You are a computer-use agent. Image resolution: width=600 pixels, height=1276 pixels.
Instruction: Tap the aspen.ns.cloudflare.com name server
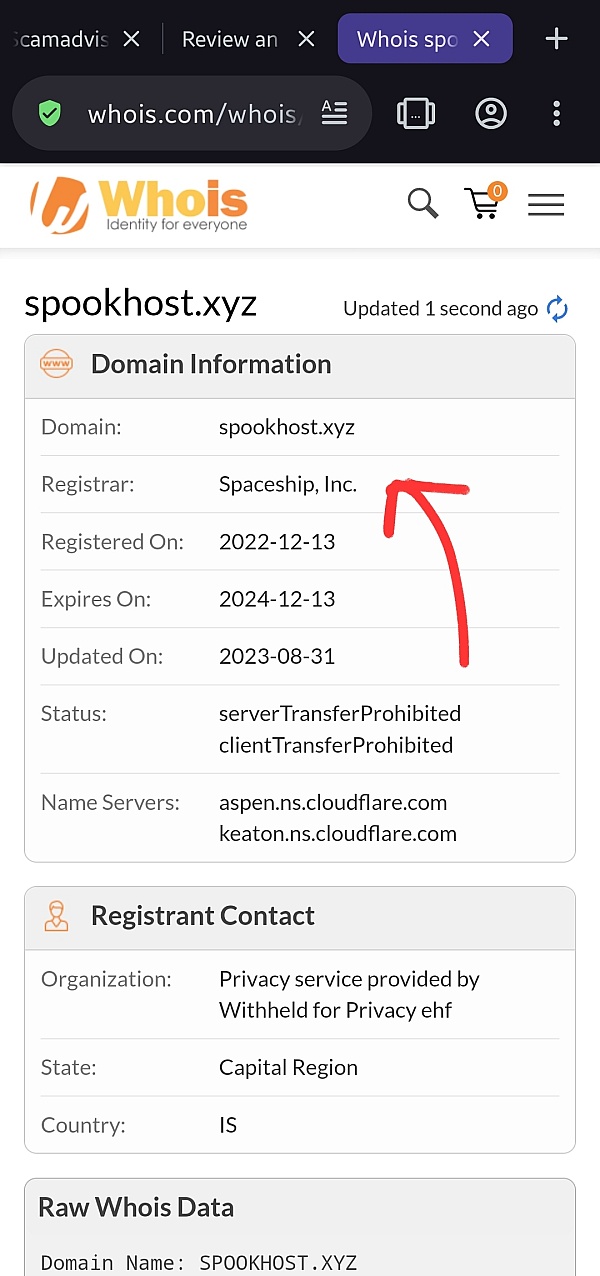click(333, 802)
